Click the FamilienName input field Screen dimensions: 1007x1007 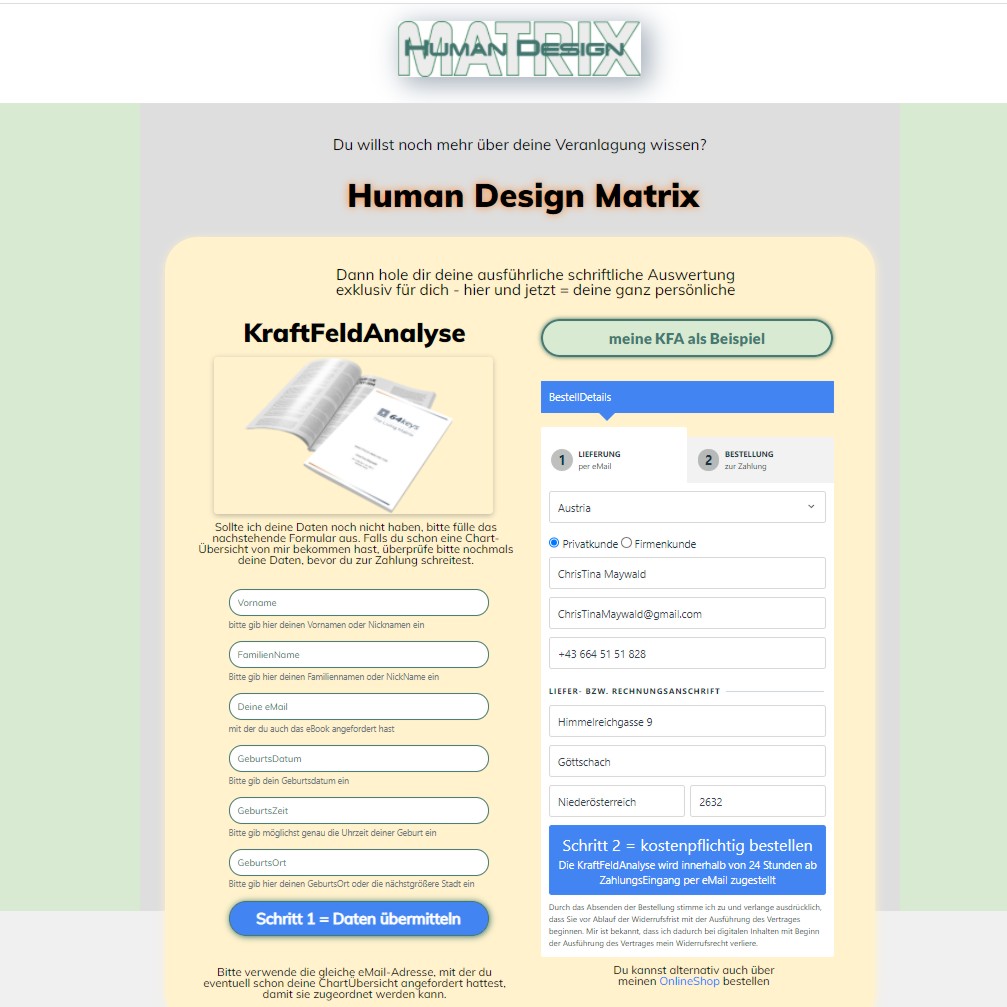[358, 655]
